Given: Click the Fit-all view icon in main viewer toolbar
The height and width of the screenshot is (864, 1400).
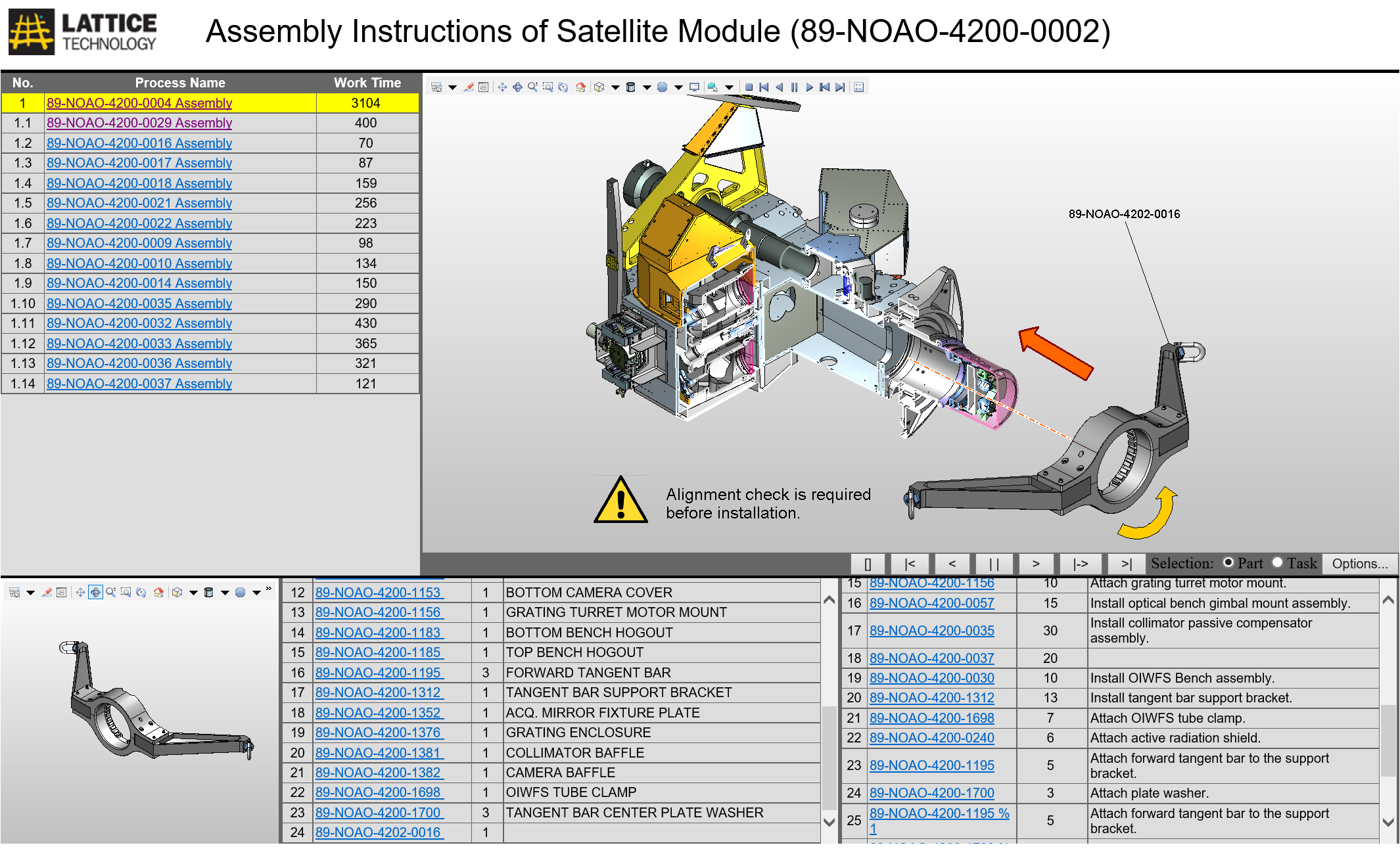Looking at the screenshot, I should [x=563, y=87].
